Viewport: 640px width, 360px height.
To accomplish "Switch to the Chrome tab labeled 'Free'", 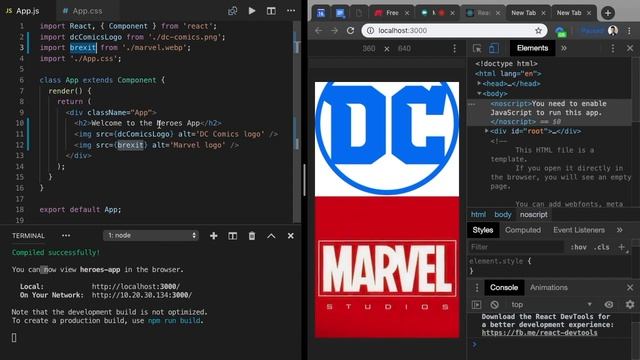I will coord(391,13).
